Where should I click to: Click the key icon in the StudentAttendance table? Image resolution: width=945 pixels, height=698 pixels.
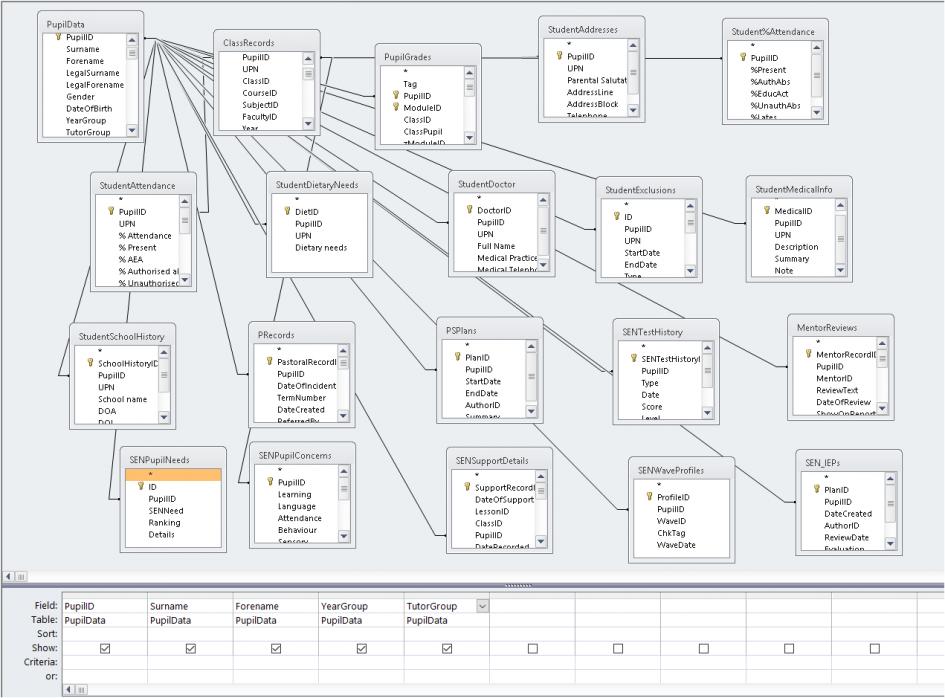111,211
